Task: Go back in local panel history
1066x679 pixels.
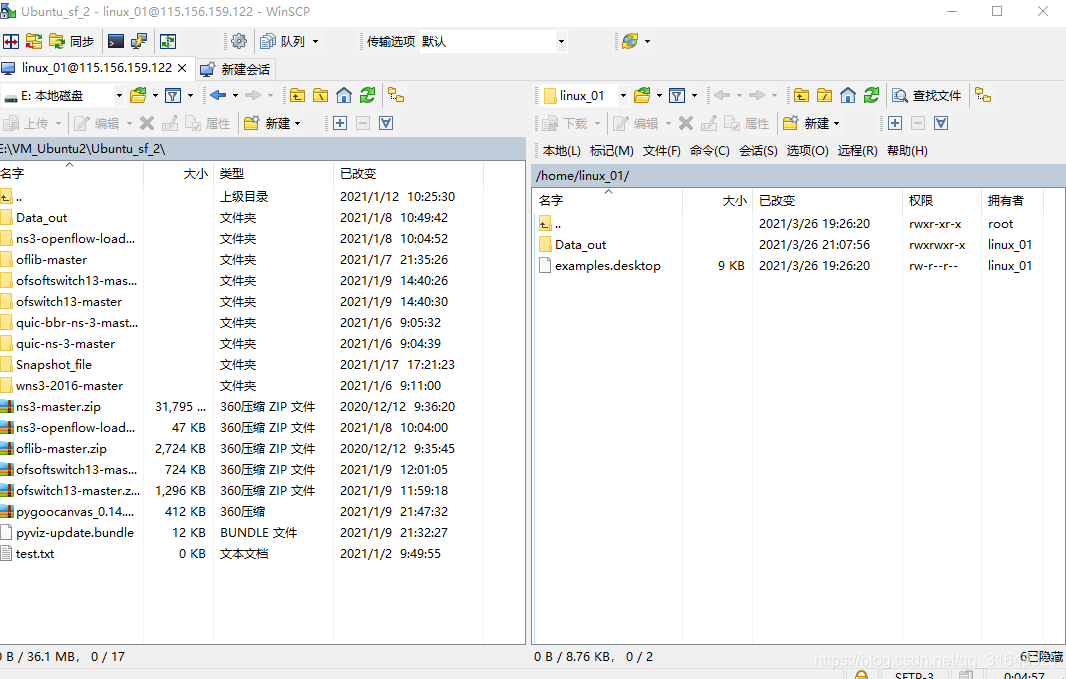Action: pos(218,96)
